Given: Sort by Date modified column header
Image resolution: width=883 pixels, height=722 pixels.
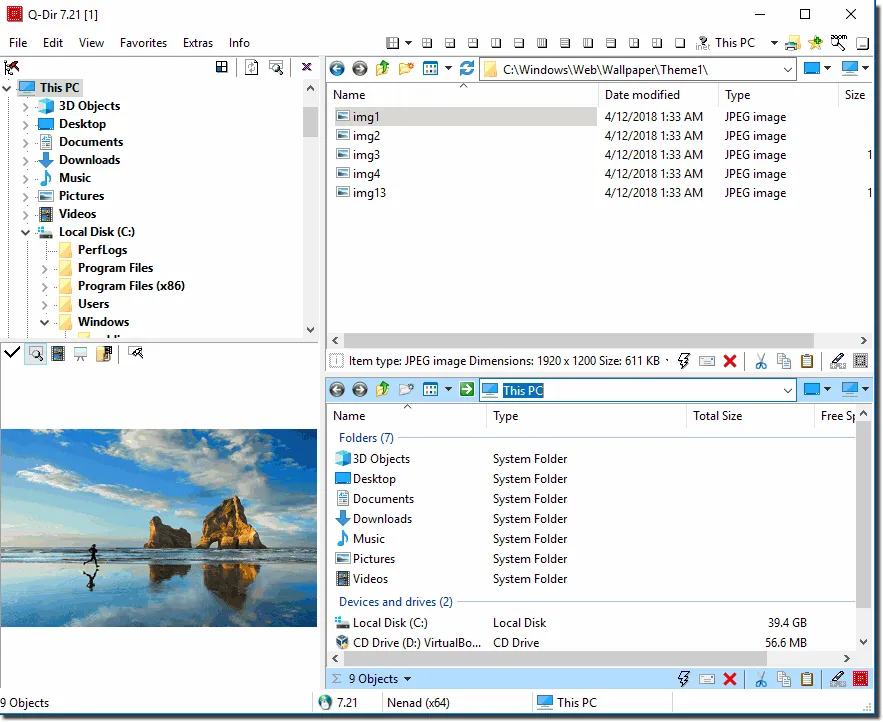Looking at the screenshot, I should point(642,95).
